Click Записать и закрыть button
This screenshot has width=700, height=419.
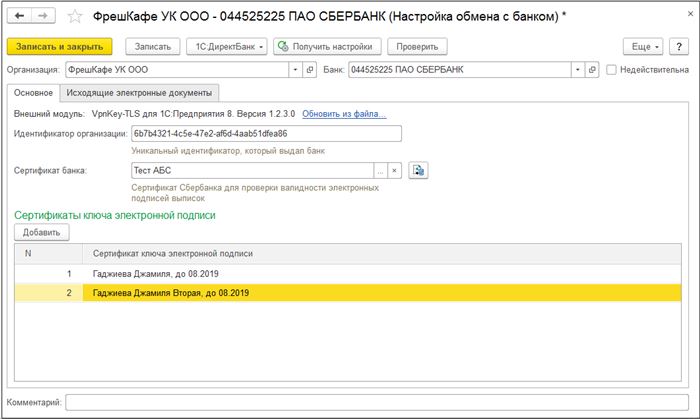click(59, 46)
